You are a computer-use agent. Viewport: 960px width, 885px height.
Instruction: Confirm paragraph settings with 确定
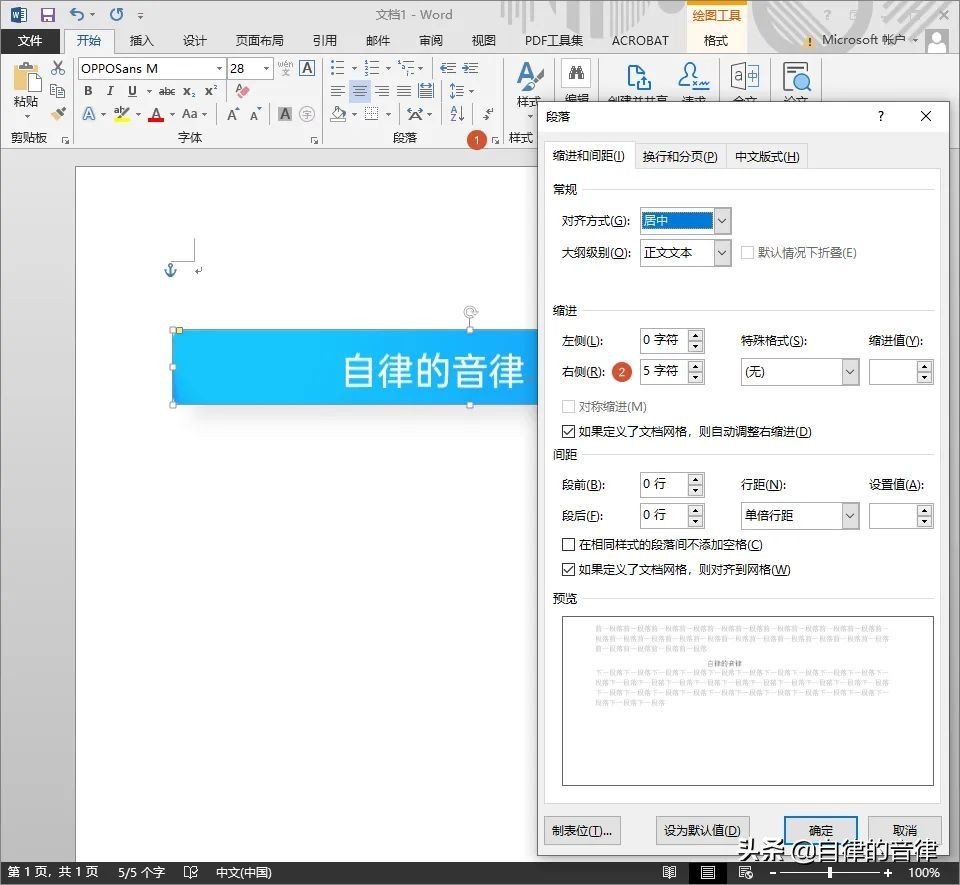[x=820, y=830]
